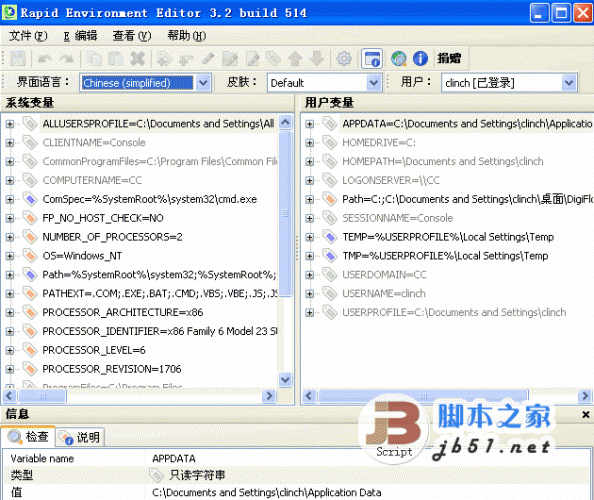
Task: Click the tag icon in the toolbar
Action: (273, 59)
